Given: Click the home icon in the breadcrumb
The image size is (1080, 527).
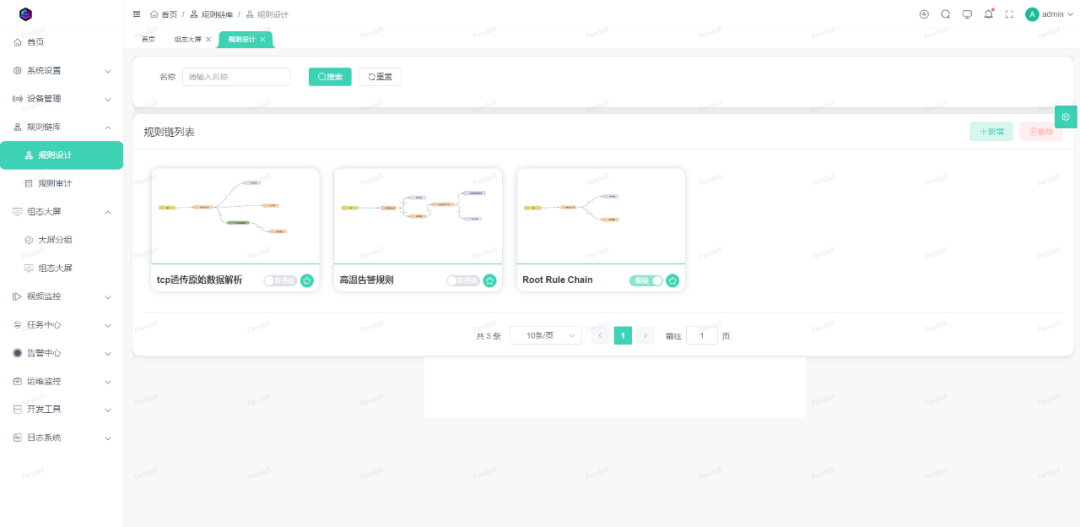Looking at the screenshot, I should pyautogui.click(x=154, y=14).
